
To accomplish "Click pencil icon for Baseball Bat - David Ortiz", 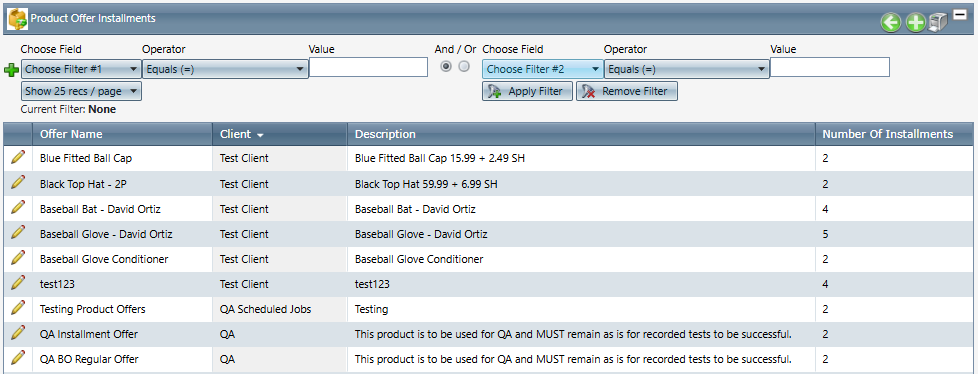I will pos(18,208).
